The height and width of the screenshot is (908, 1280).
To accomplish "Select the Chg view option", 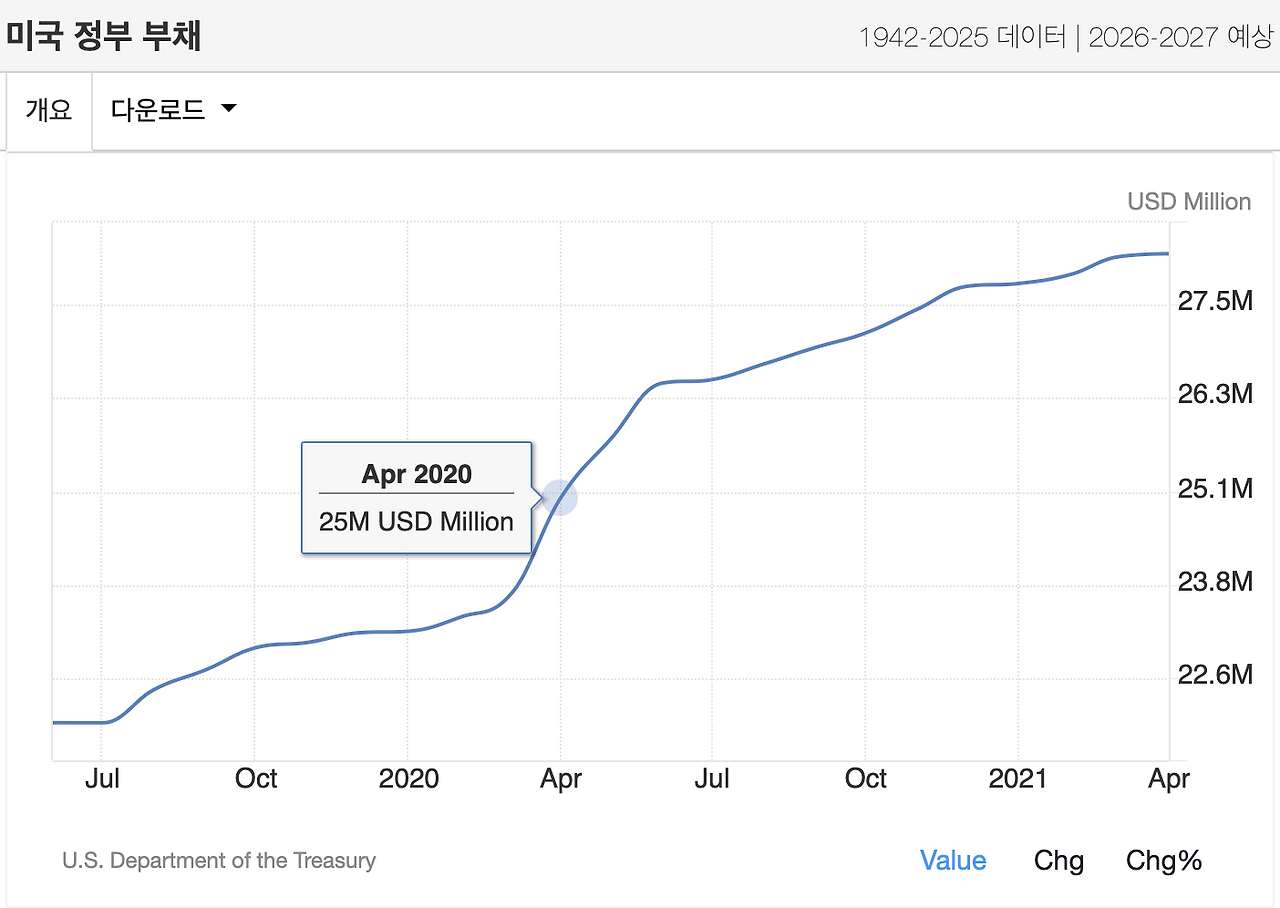I will coord(1058,861).
